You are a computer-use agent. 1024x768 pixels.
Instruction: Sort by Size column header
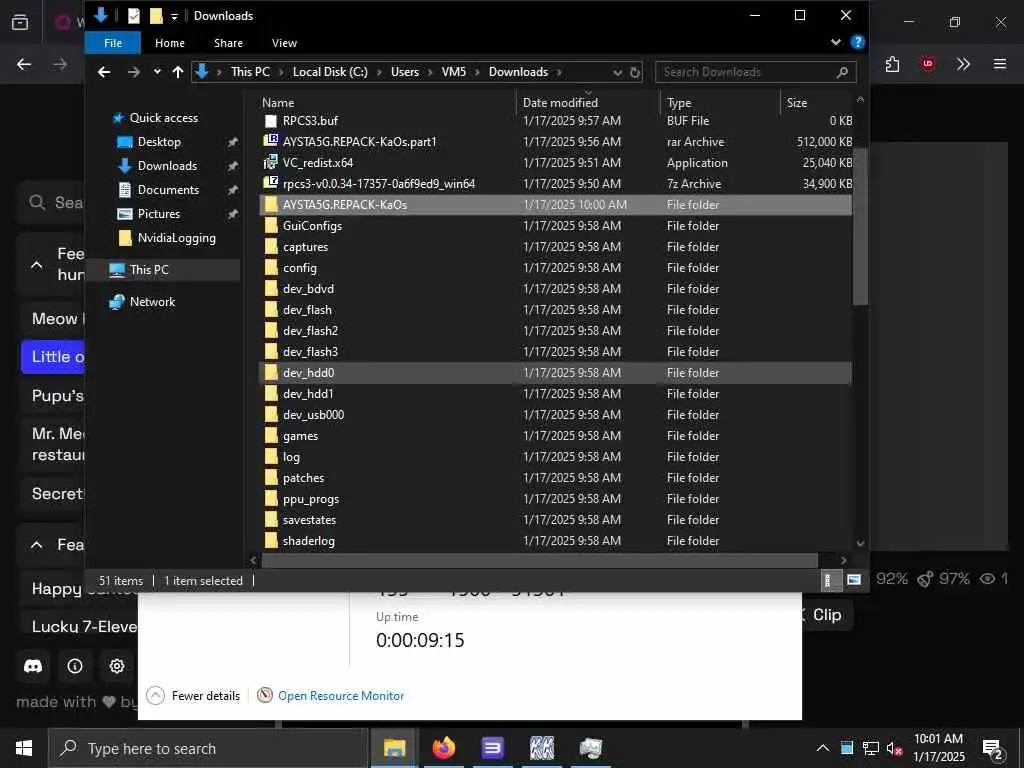click(x=816, y=103)
